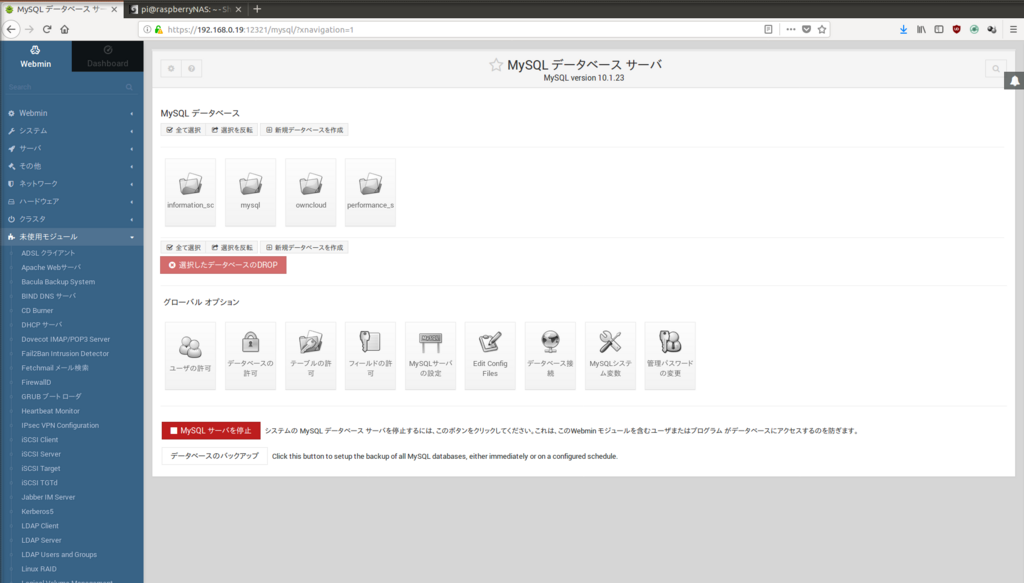
Task: Click the browser back arrow
Action: tap(11, 29)
